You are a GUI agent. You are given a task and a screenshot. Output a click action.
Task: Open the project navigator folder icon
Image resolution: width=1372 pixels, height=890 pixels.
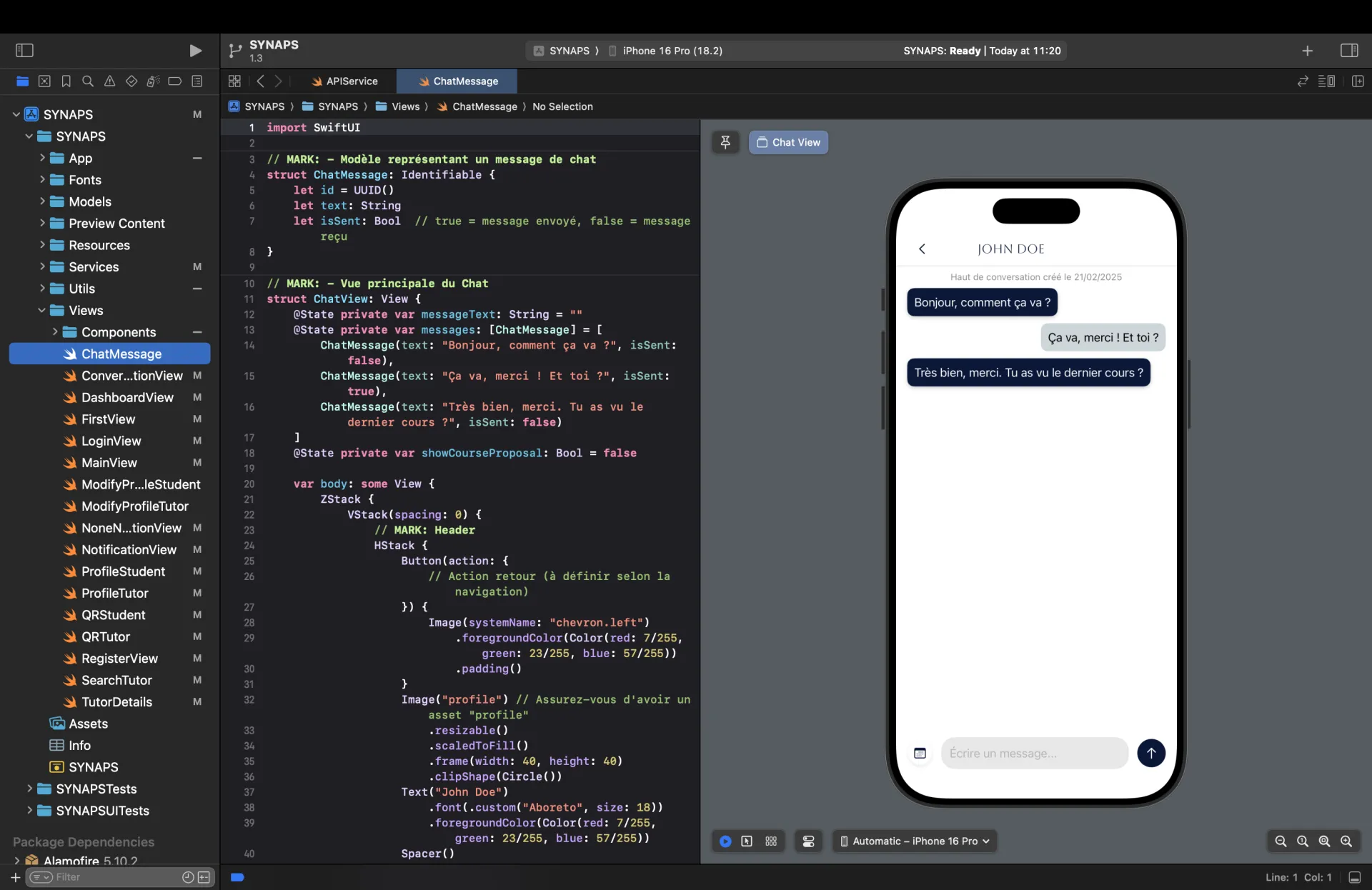(22, 81)
